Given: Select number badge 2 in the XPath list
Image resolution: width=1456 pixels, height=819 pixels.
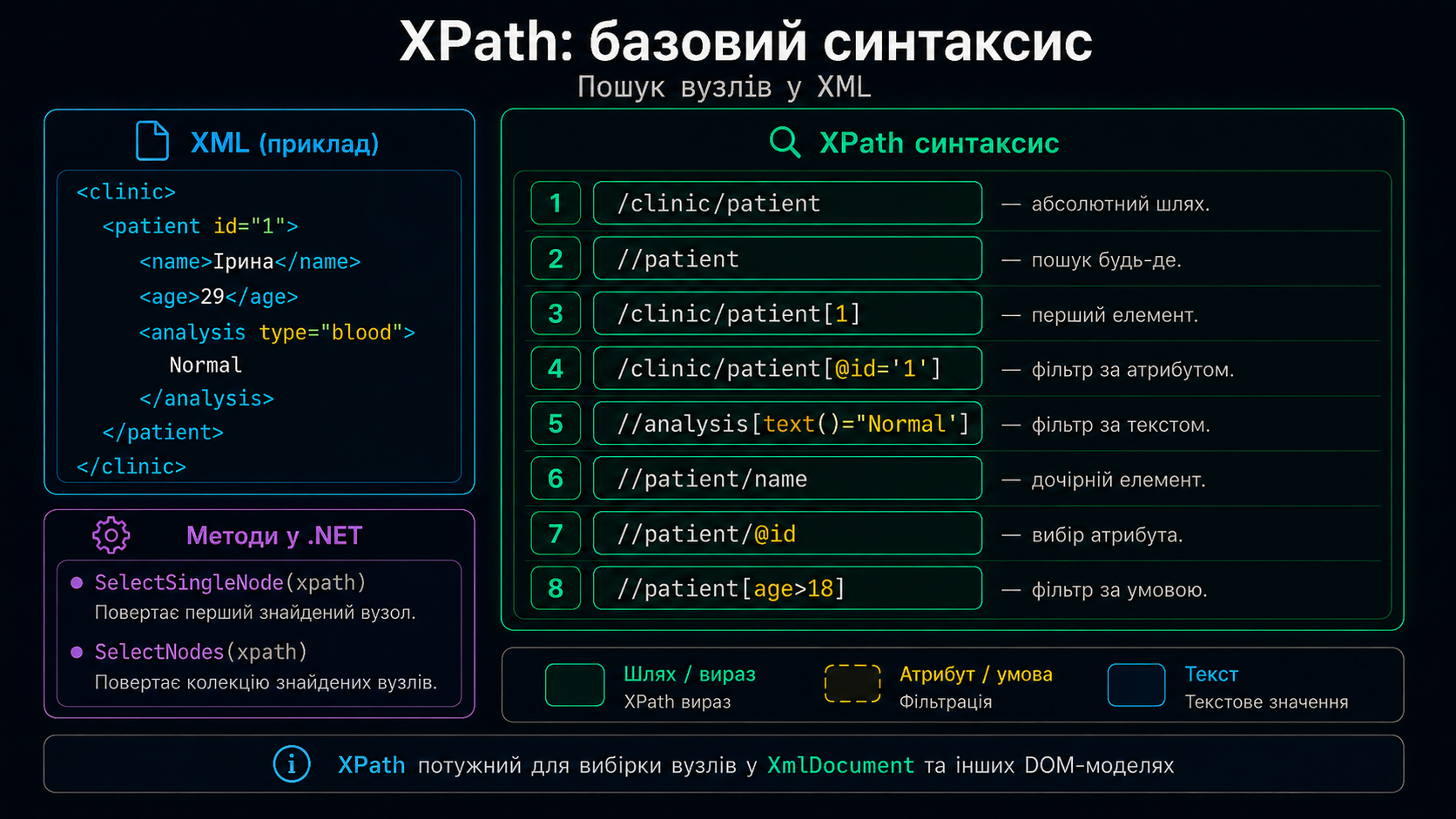Looking at the screenshot, I should click(556, 258).
